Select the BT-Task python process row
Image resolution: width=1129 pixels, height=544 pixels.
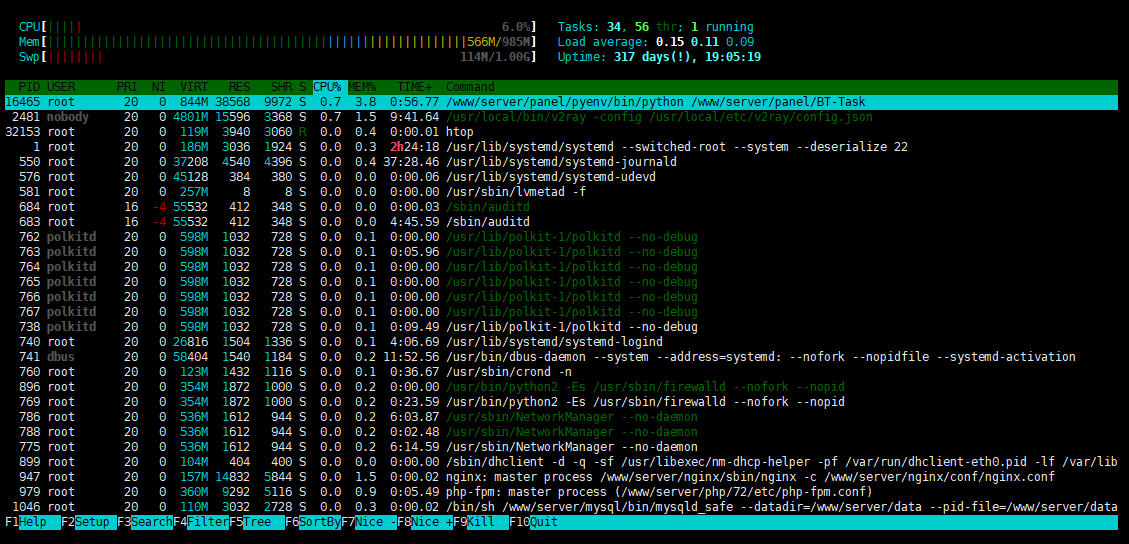click(x=562, y=102)
